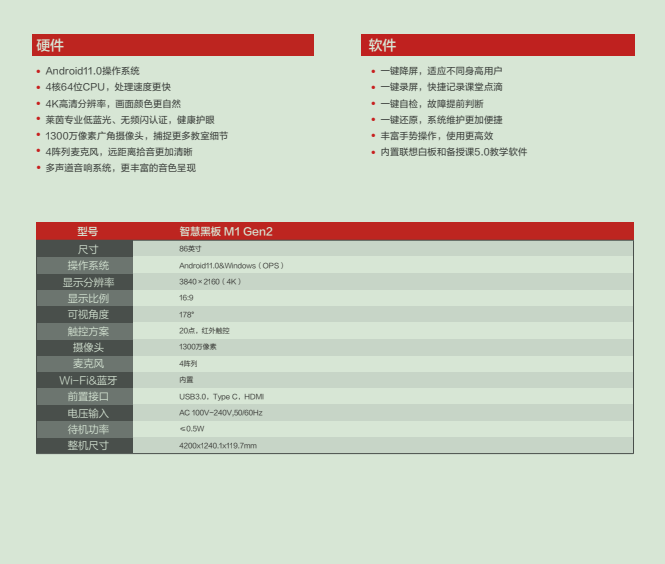Click the 4阵列麦克风 bullet text

coord(119,152)
